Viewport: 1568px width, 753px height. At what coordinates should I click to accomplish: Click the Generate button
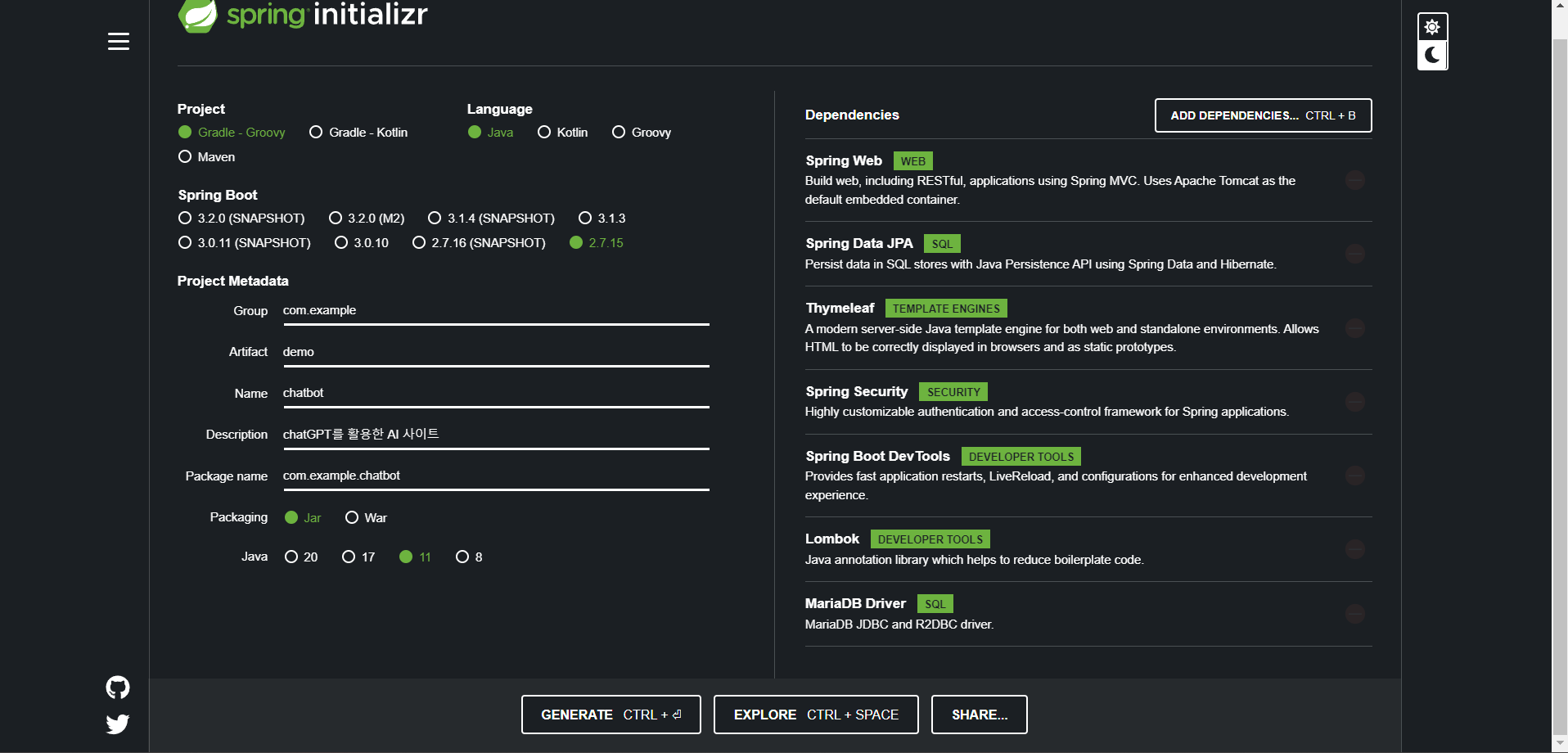[611, 715]
